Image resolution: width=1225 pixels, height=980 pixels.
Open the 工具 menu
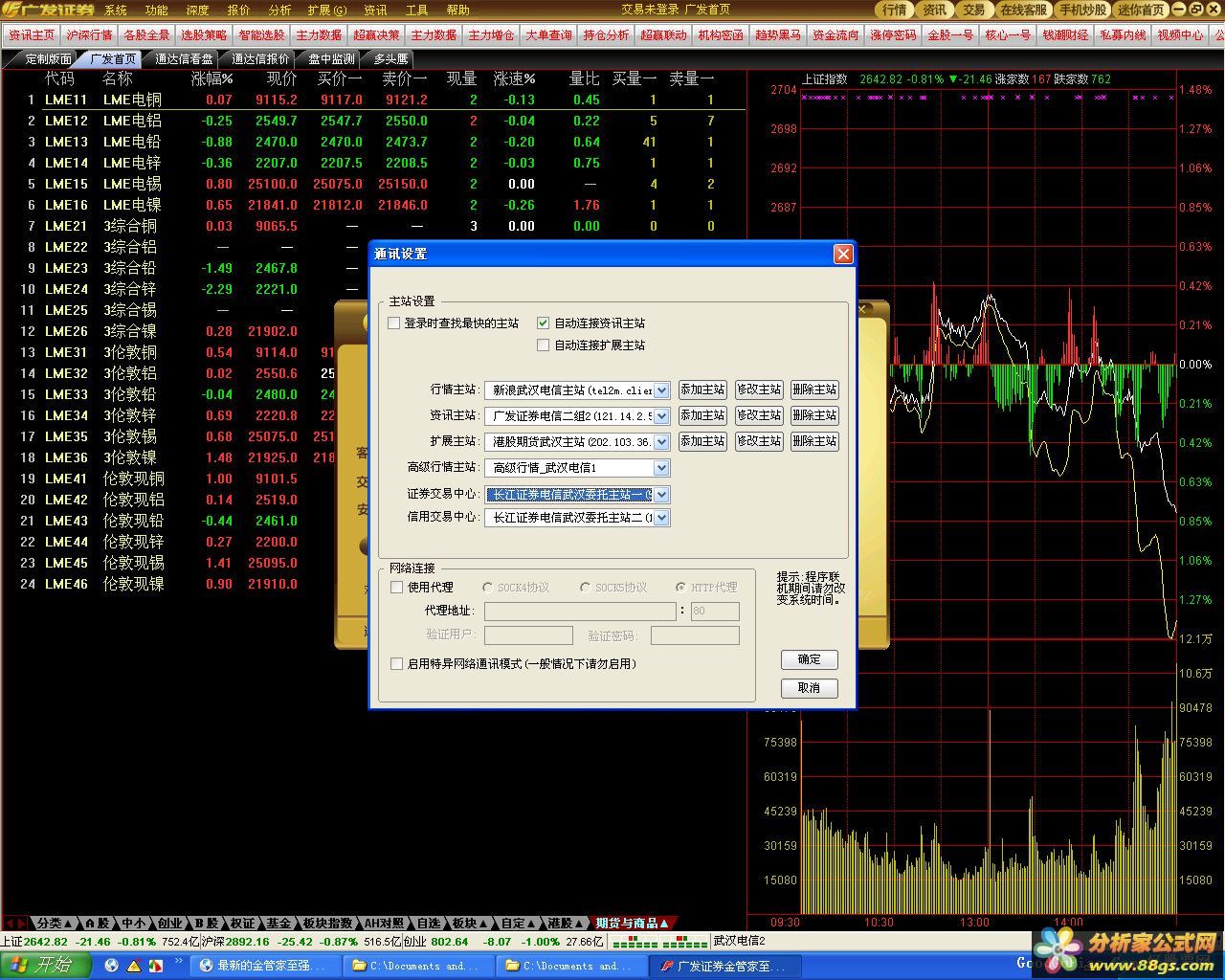coord(416,10)
